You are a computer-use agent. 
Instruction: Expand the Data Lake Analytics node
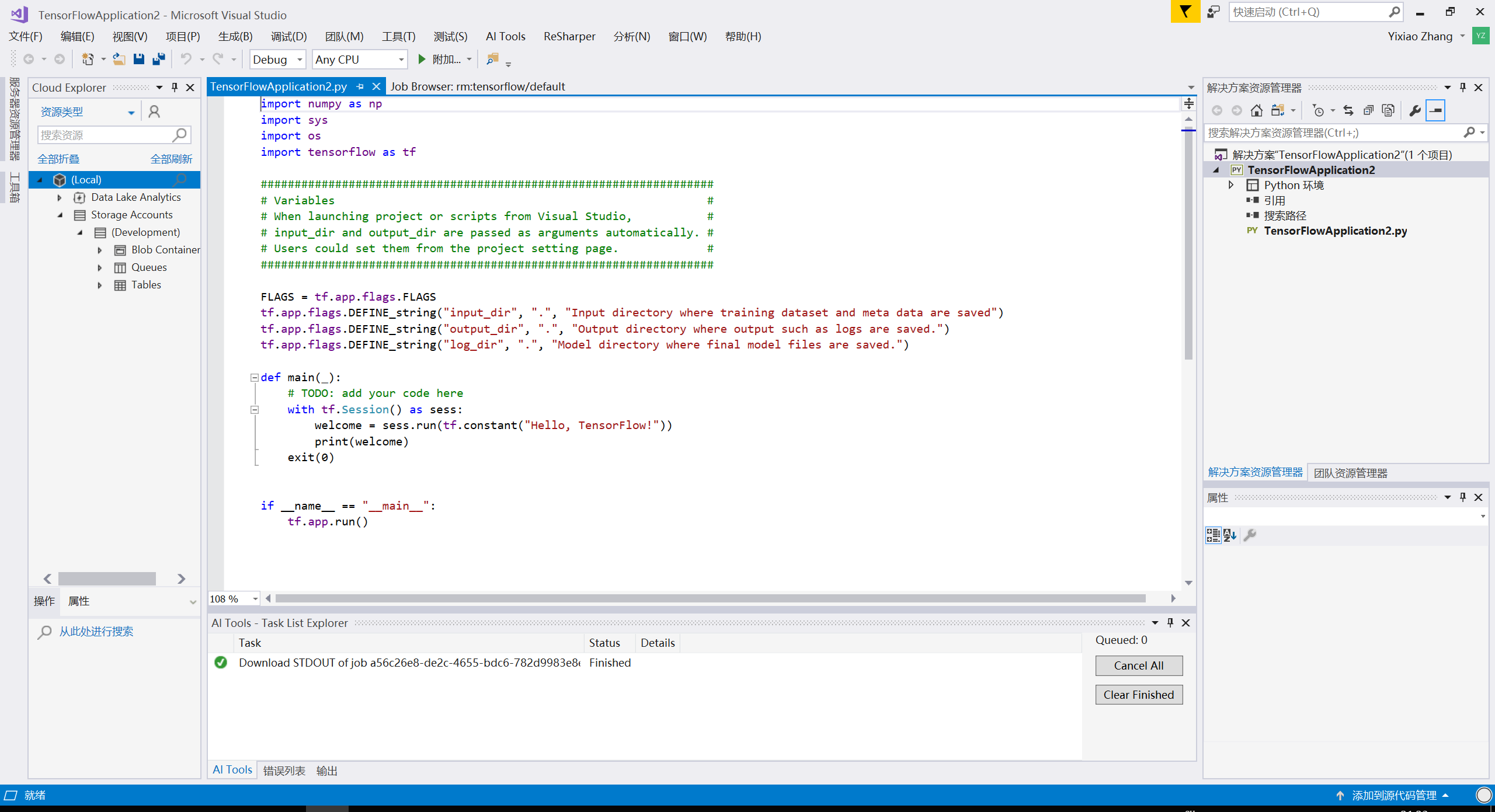(60, 198)
